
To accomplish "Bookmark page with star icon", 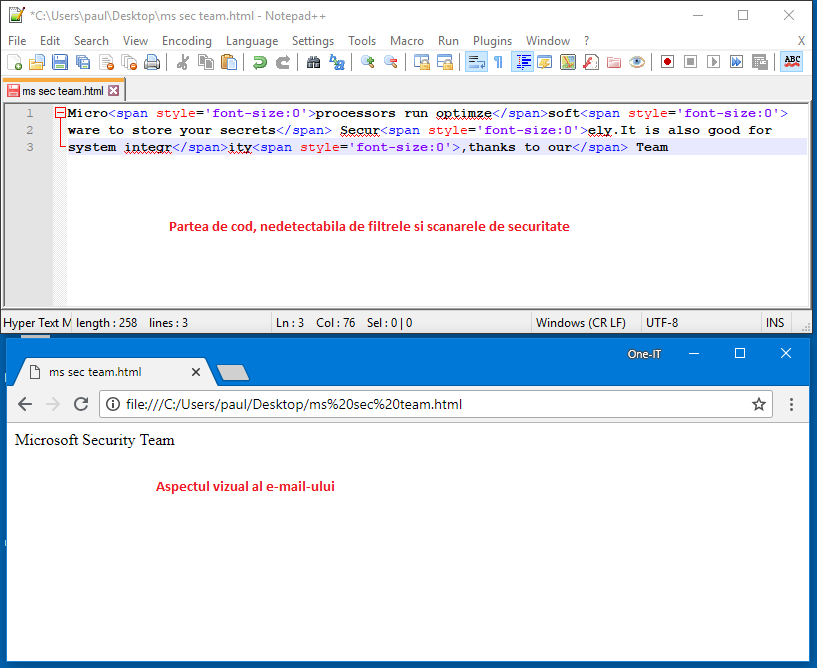I will point(759,404).
